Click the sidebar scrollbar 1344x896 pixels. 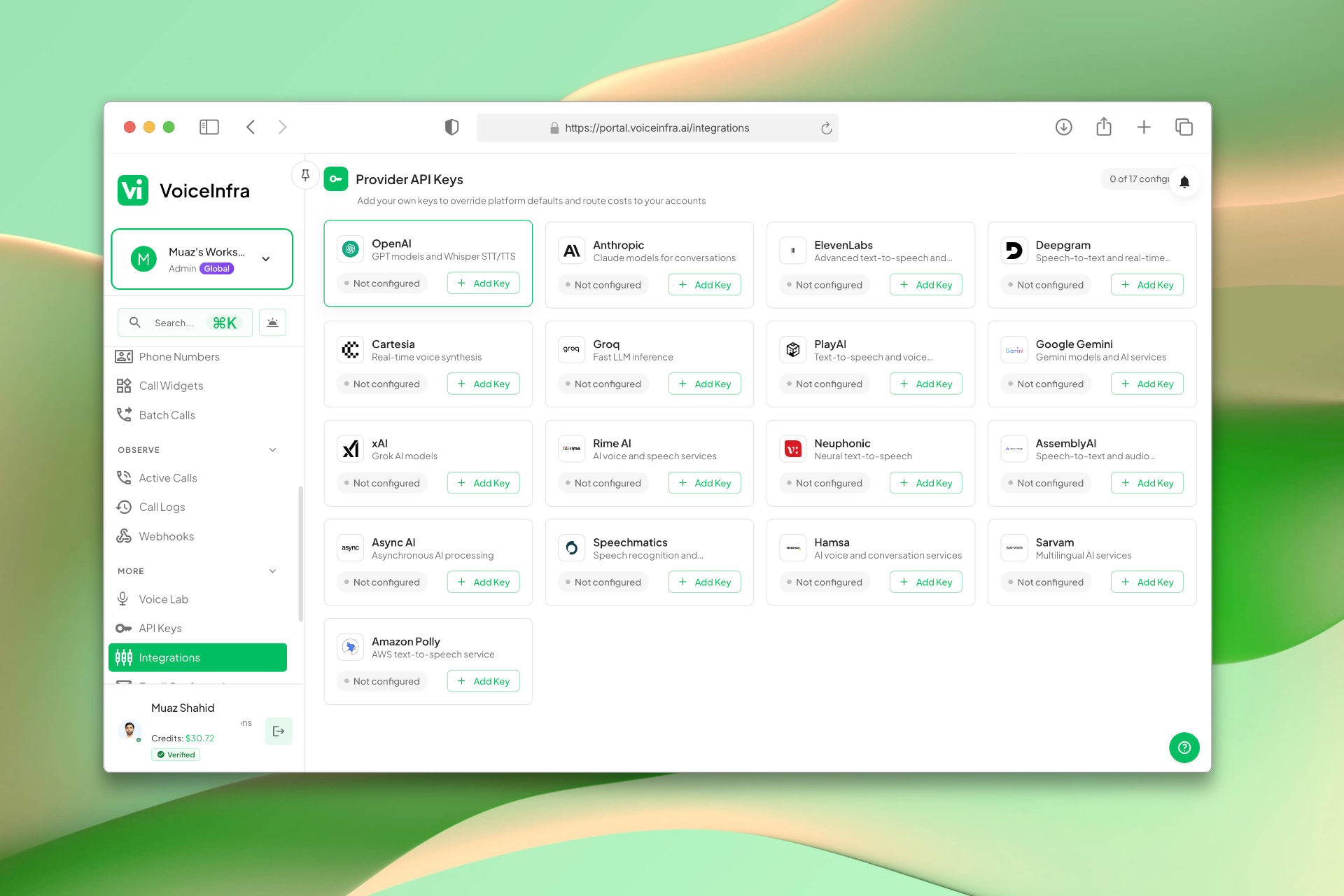(301, 553)
